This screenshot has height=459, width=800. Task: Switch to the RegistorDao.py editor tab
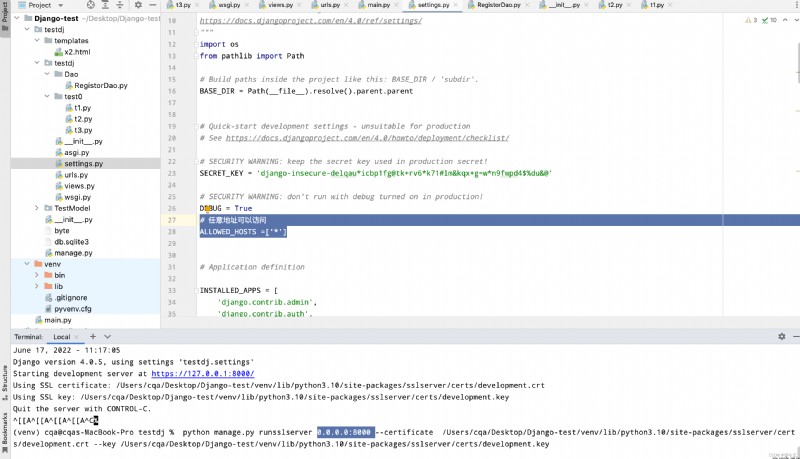click(499, 5)
